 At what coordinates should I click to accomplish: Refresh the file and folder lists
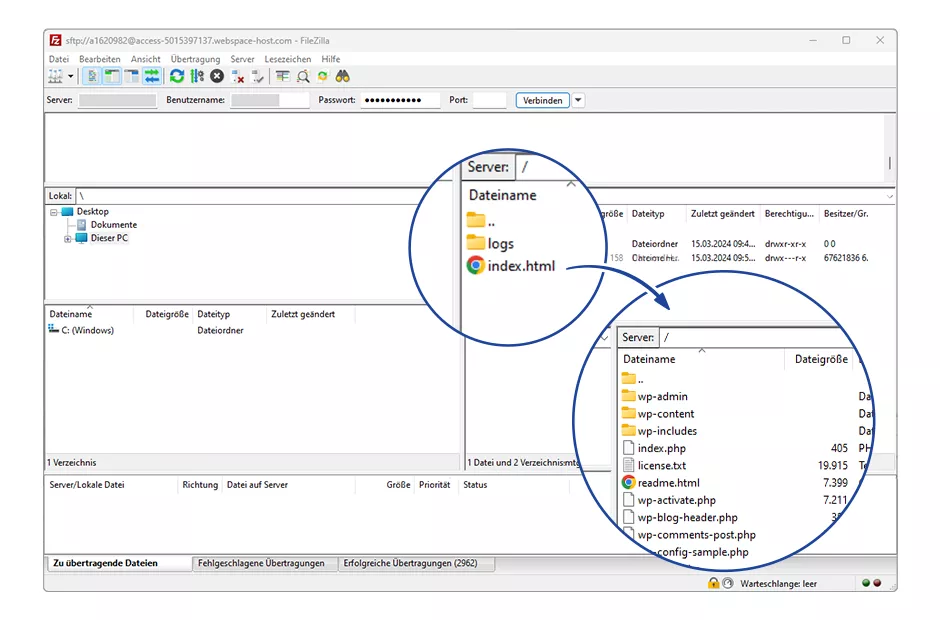click(x=177, y=76)
